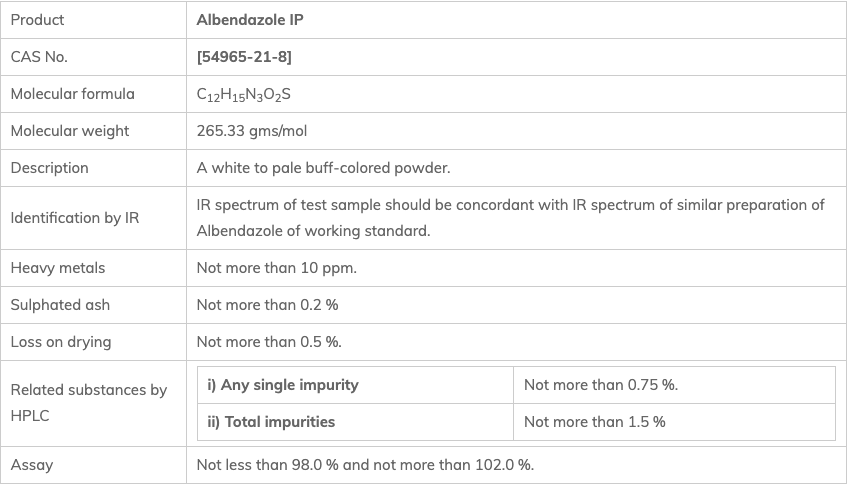Click the "Loss on drying" row label
The height and width of the screenshot is (485, 849).
pos(61,342)
